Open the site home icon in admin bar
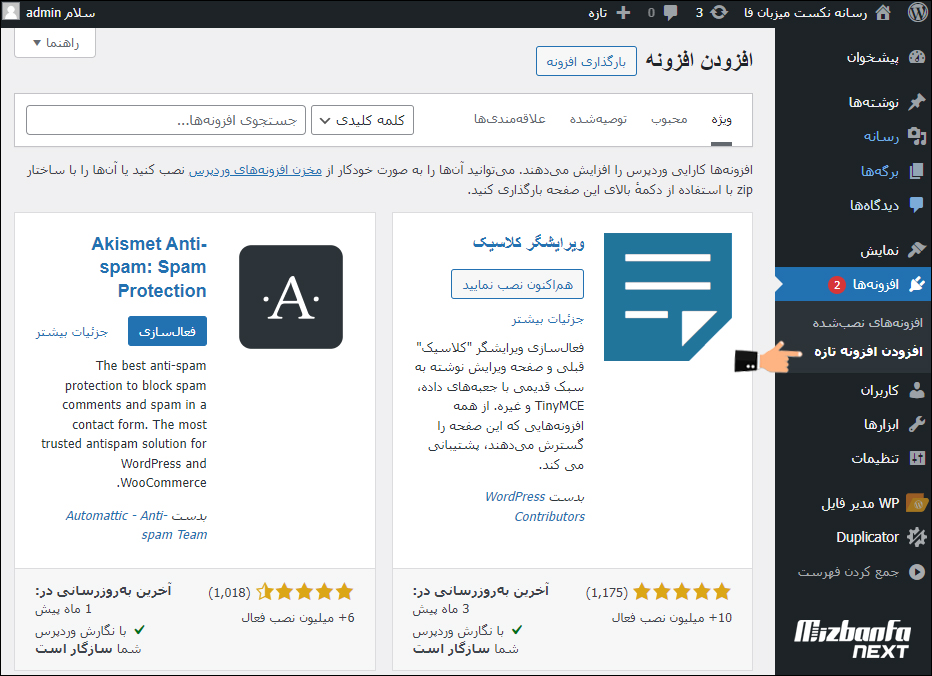932x676 pixels. (883, 12)
